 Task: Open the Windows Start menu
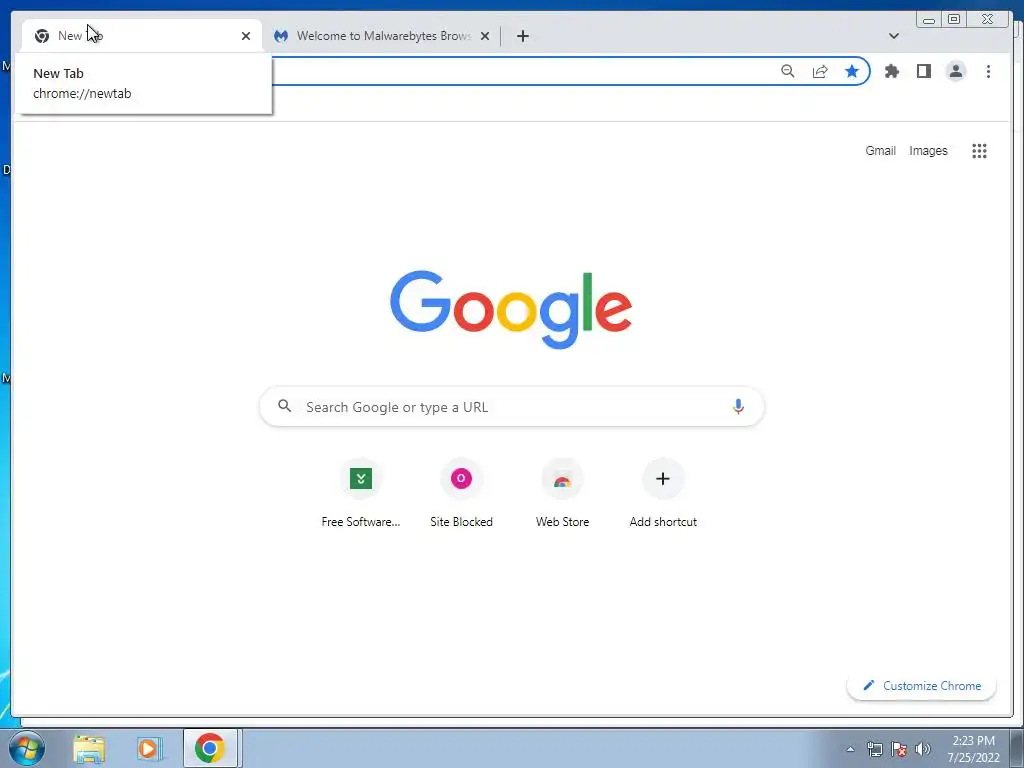coord(26,748)
